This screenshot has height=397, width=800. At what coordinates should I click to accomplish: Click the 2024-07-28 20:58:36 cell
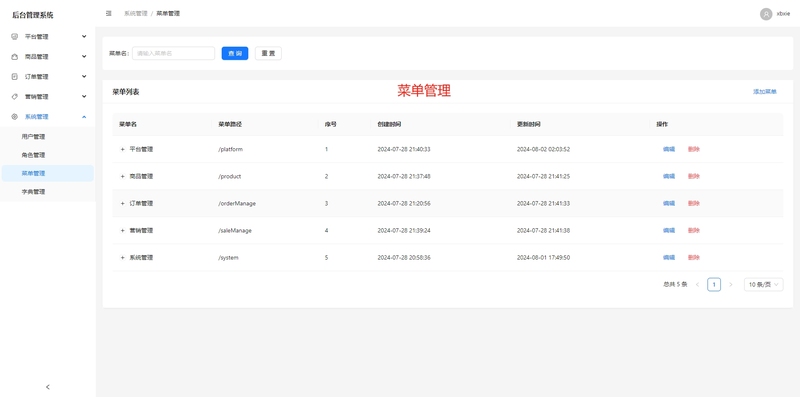(x=404, y=258)
